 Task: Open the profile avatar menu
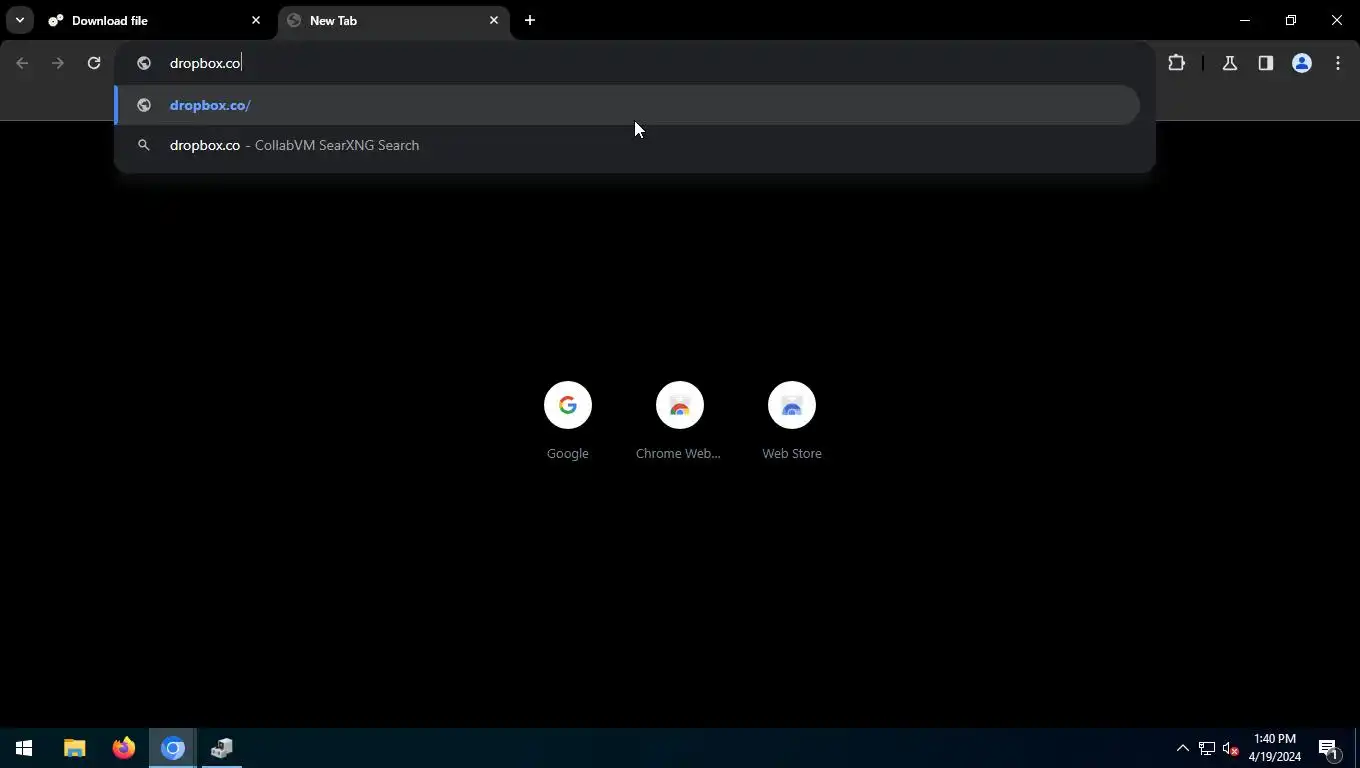pos(1302,63)
